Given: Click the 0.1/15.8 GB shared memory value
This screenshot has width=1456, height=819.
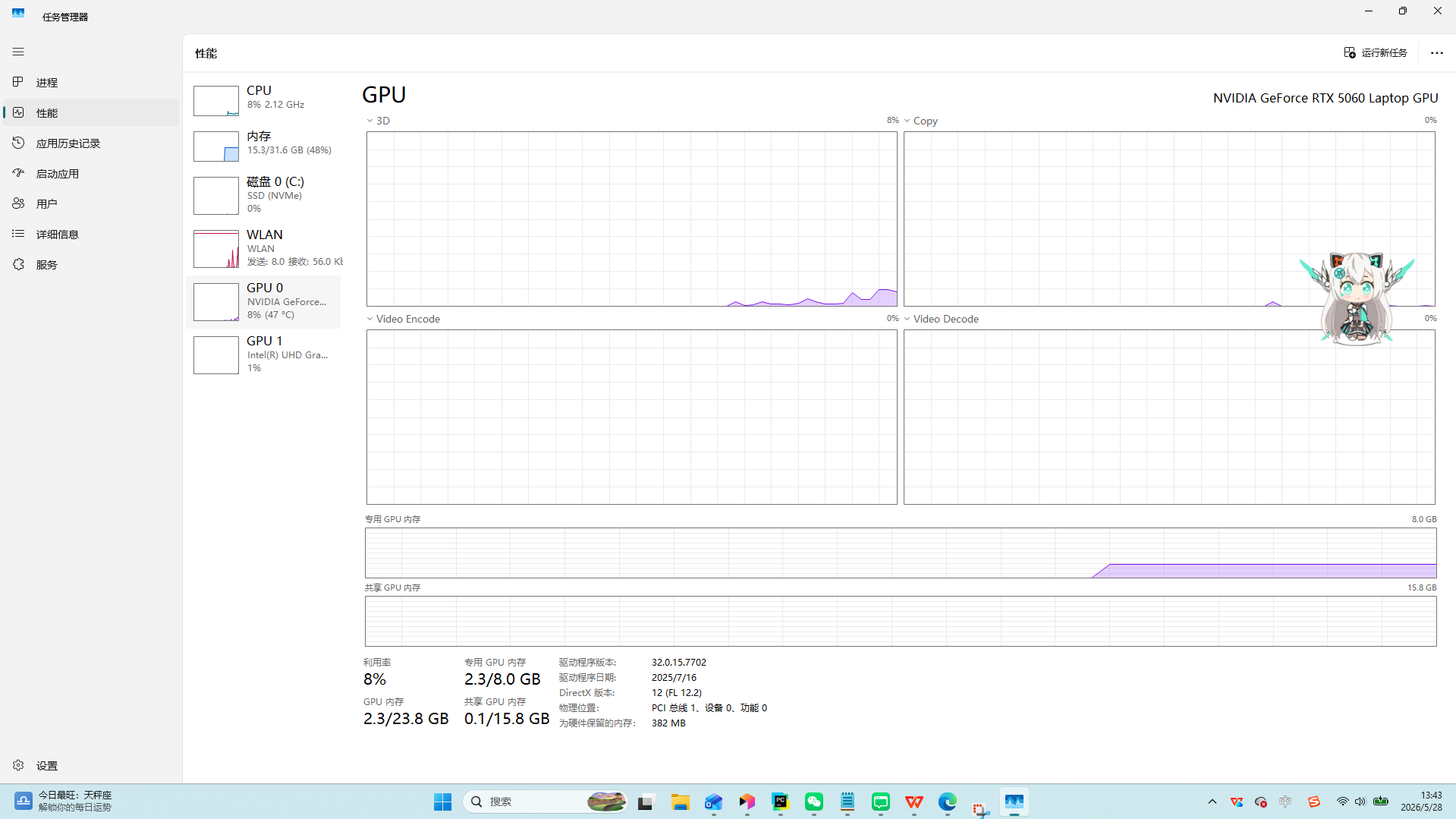Looking at the screenshot, I should tap(507, 719).
